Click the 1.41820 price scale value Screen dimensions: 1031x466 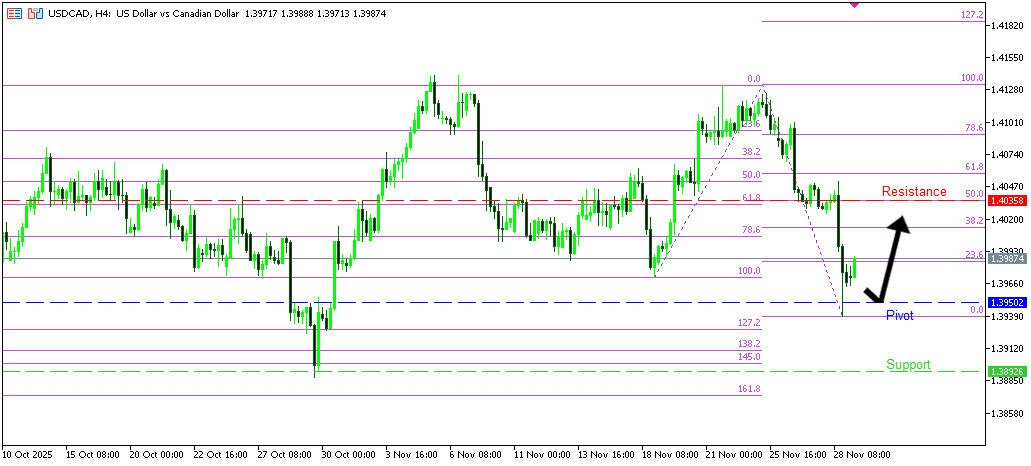1007,25
